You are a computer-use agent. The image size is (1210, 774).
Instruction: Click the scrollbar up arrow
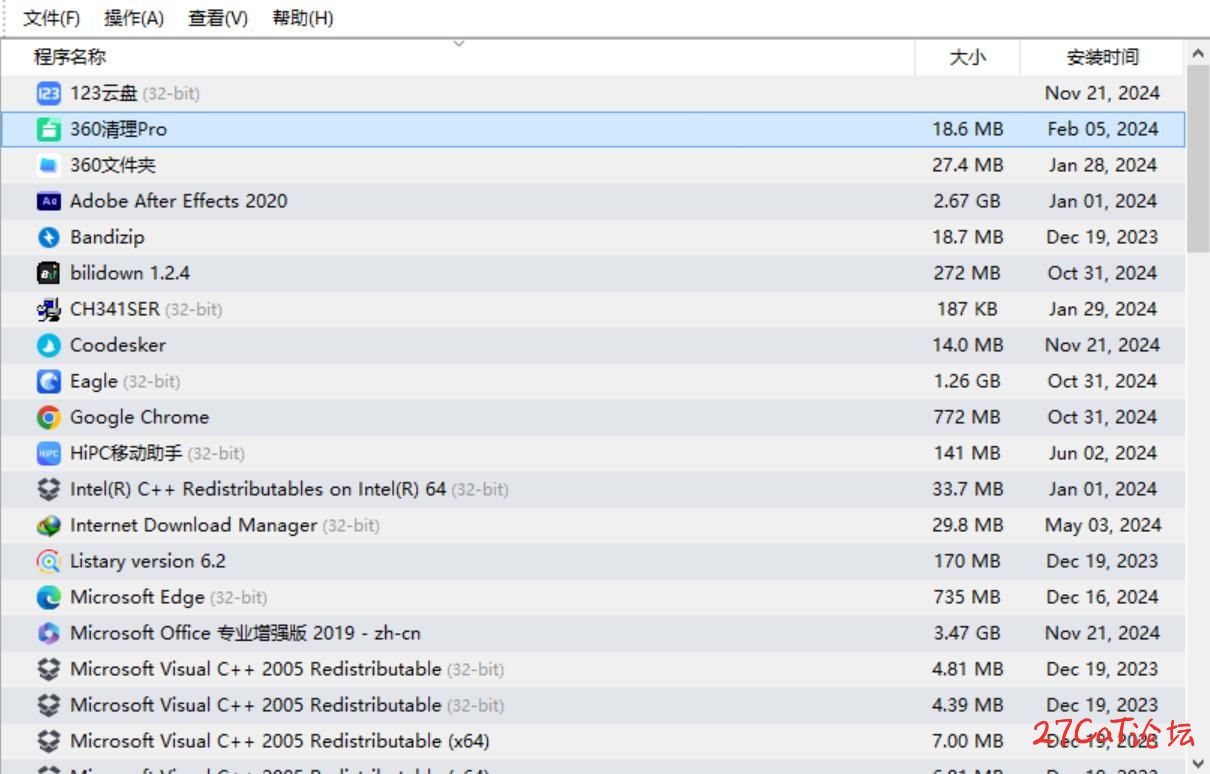click(1198, 53)
